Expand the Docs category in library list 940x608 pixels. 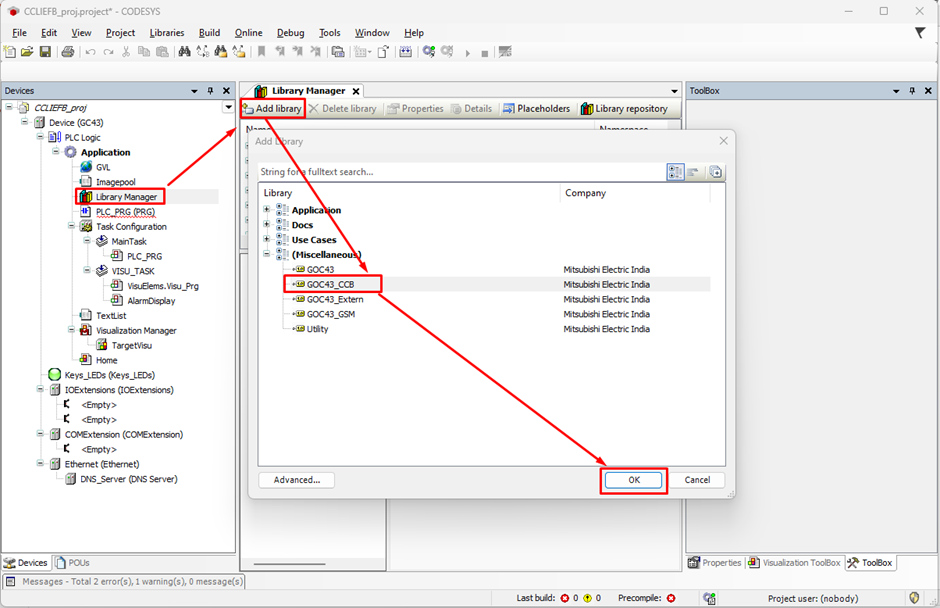(267, 224)
